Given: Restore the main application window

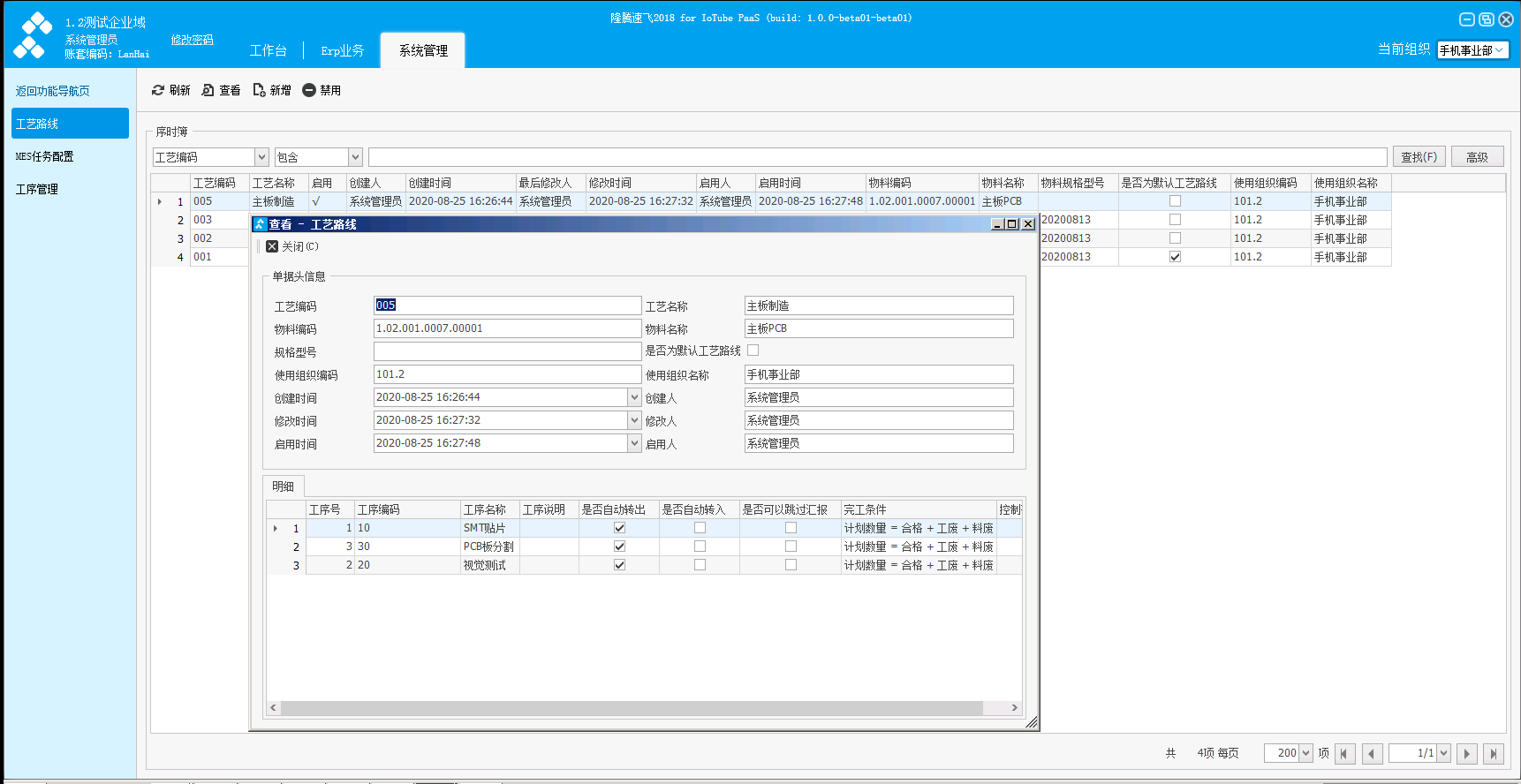Looking at the screenshot, I should pyautogui.click(x=1487, y=19).
